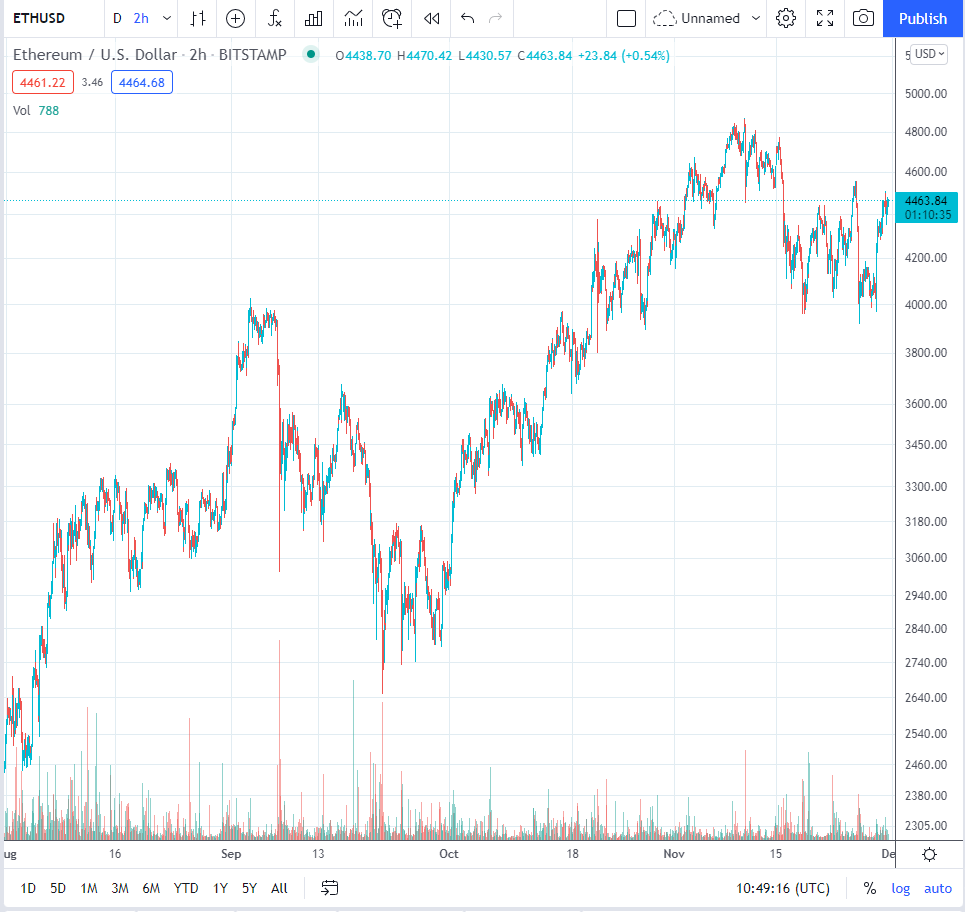Click the ETHUSD symbol search field
The image size is (965, 912).
click(x=39, y=18)
